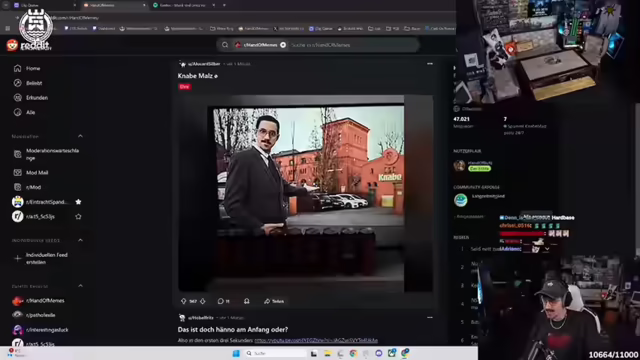Share the Knabe Malz post via Teilen
The image size is (640, 360).
[x=274, y=301]
